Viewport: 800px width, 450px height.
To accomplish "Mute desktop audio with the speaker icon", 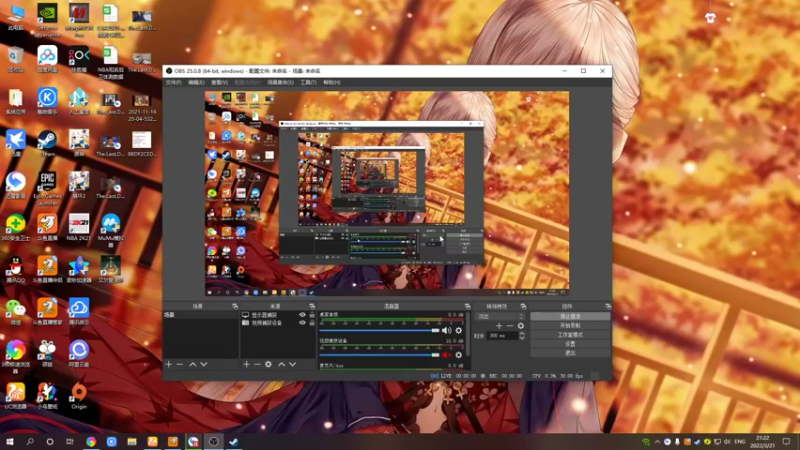I will (x=447, y=331).
